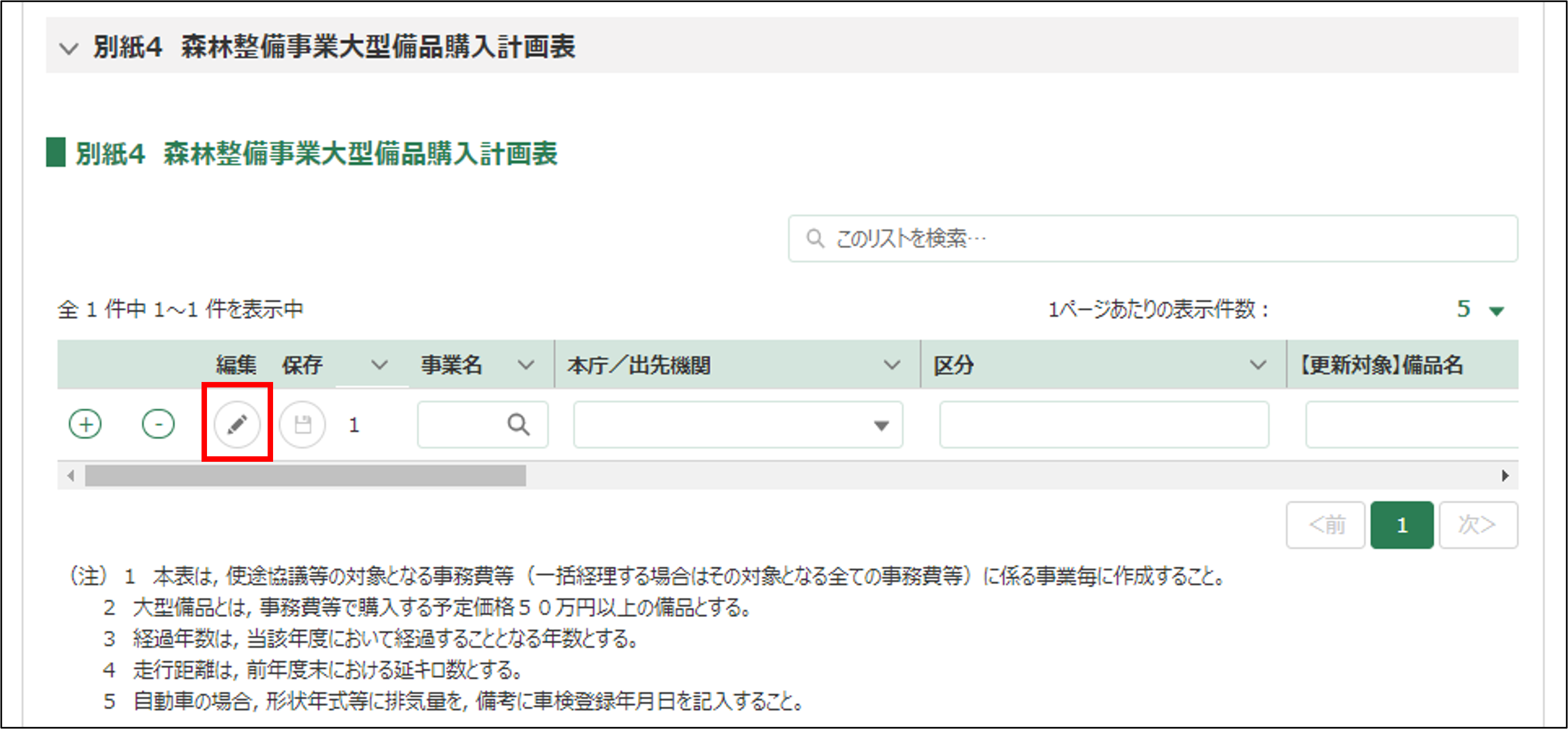Open the 本庁/出先機関 column header chevron
Viewport: 1568px width, 729px height.
pyautogui.click(x=891, y=366)
